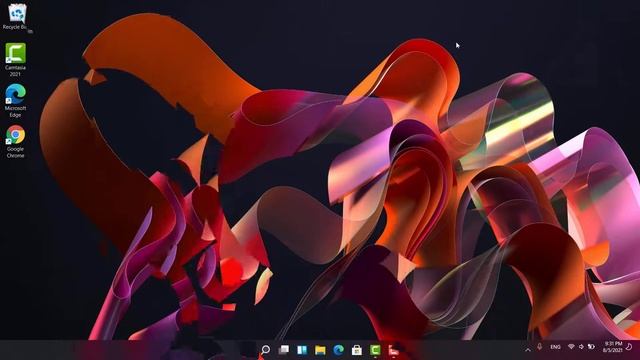Image resolution: width=640 pixels, height=360 pixels.
Task: Open File Explorer from the taskbar
Action: [320, 350]
